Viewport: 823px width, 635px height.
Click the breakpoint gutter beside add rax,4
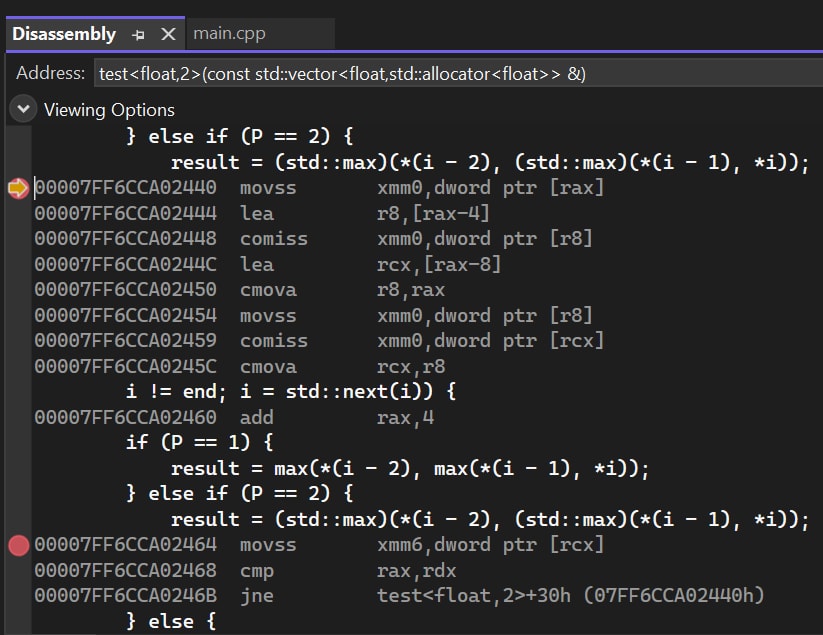tap(16, 417)
